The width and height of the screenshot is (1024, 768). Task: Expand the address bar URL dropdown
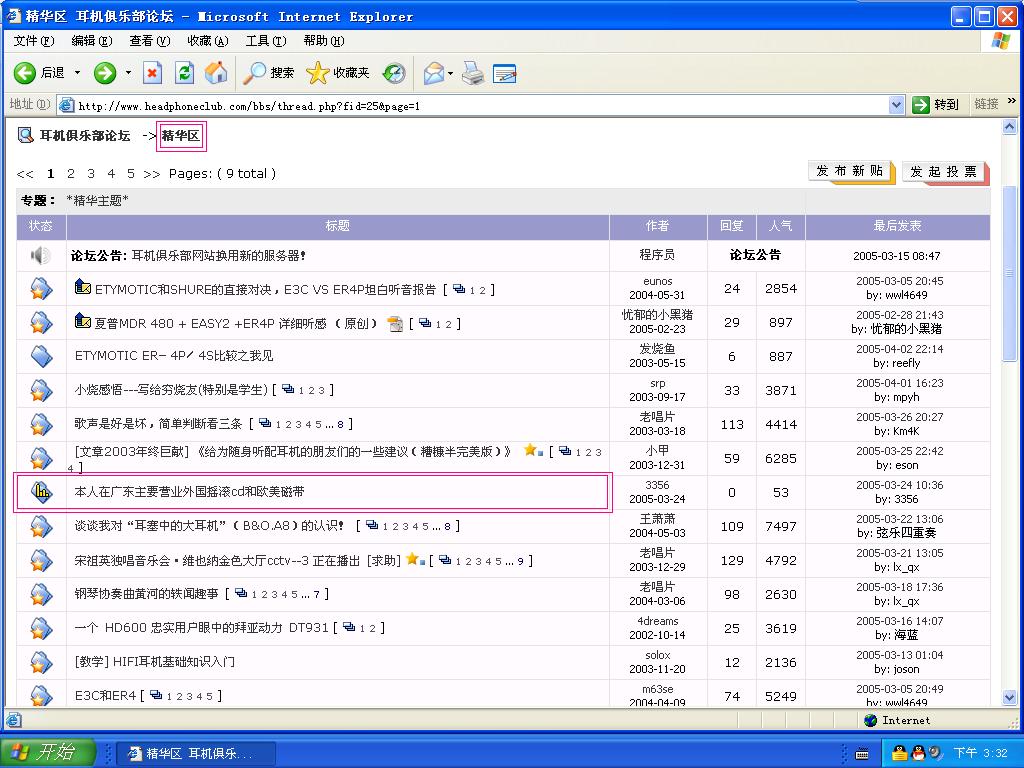897,104
